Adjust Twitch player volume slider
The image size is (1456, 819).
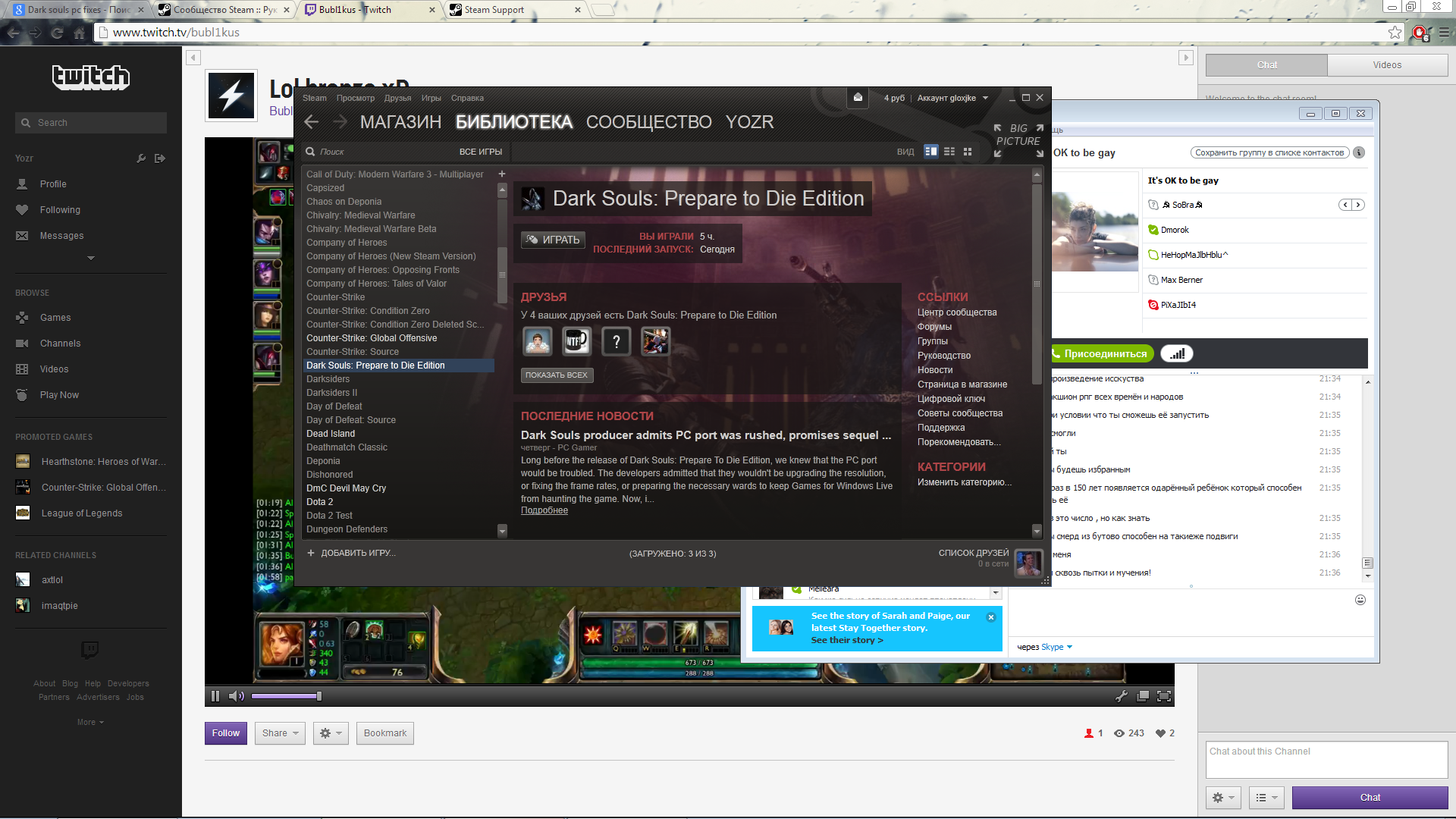[285, 696]
